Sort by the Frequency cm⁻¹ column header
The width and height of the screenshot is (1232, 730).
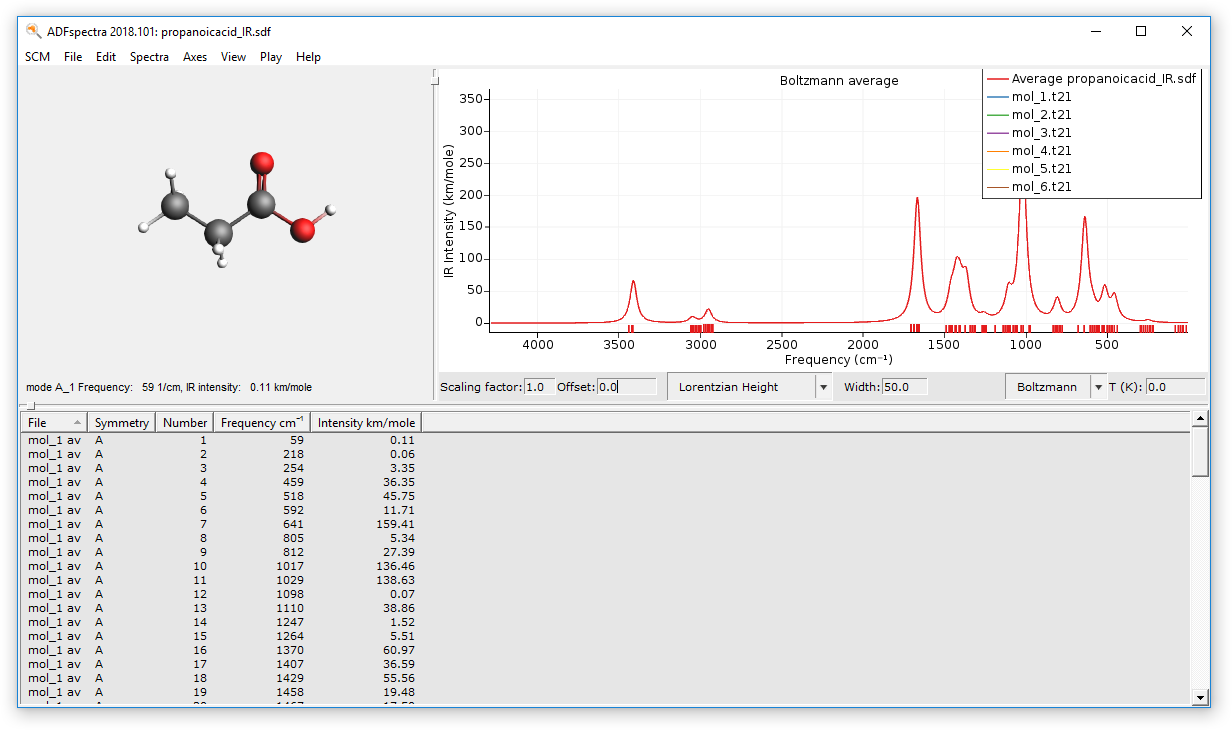[x=262, y=422]
